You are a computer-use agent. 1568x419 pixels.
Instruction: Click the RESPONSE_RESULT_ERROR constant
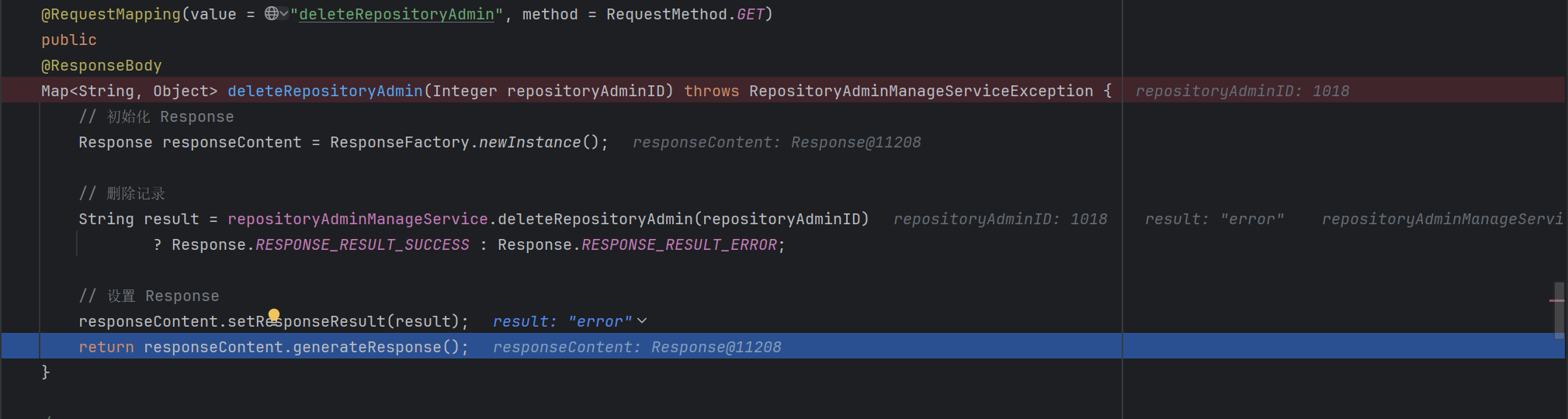(679, 244)
